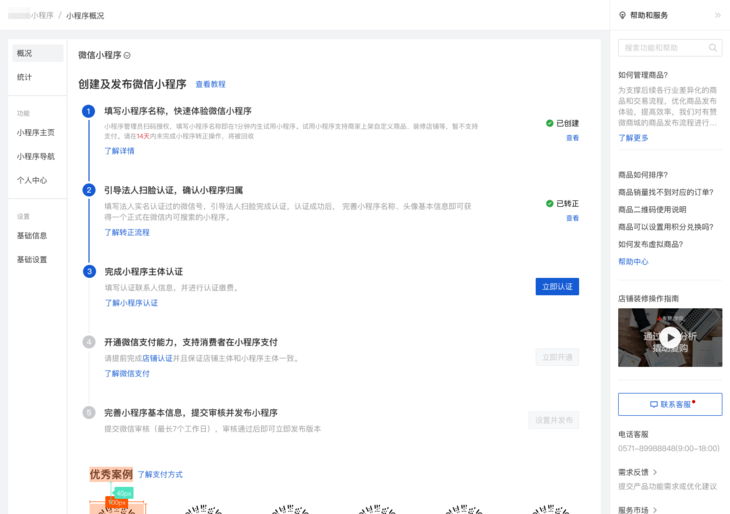This screenshot has height=514, width=730.
Task: Open help topic 商品二维码使用说明
Action: [x=652, y=210]
